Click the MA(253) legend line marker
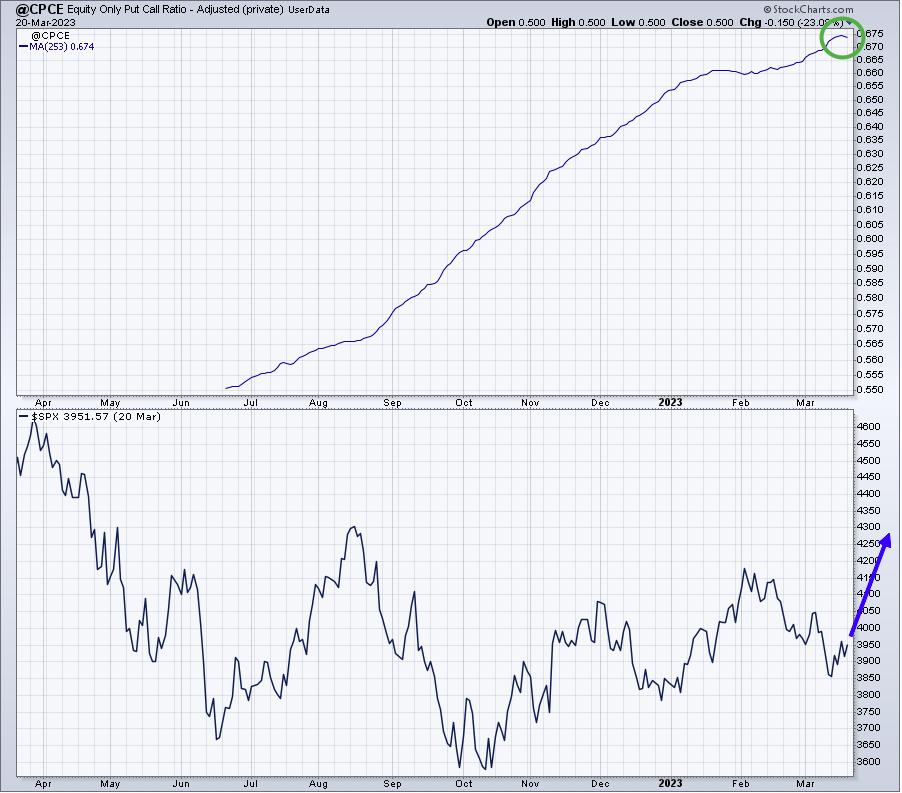Screen dimensions: 902x793 [24, 46]
